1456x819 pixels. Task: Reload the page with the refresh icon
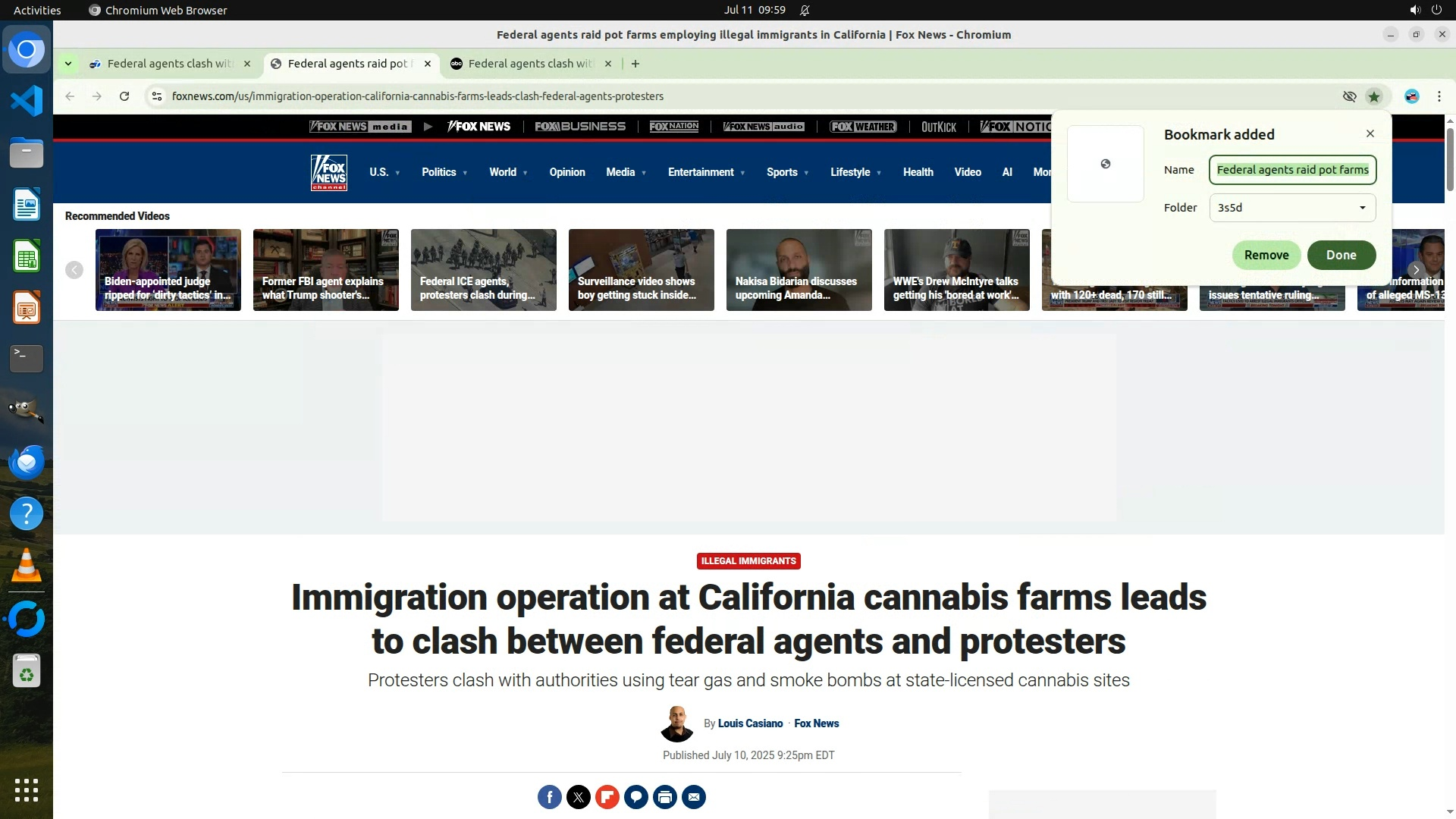124,96
